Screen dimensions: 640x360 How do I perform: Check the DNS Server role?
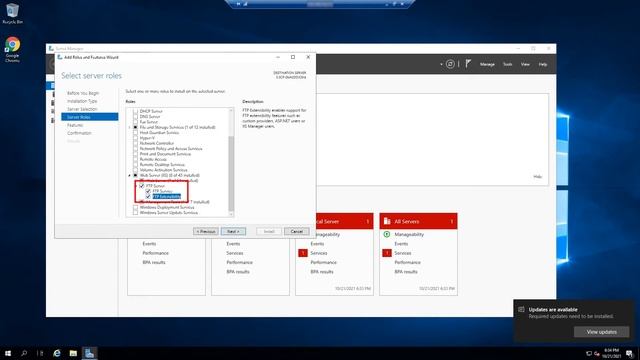tap(136, 116)
